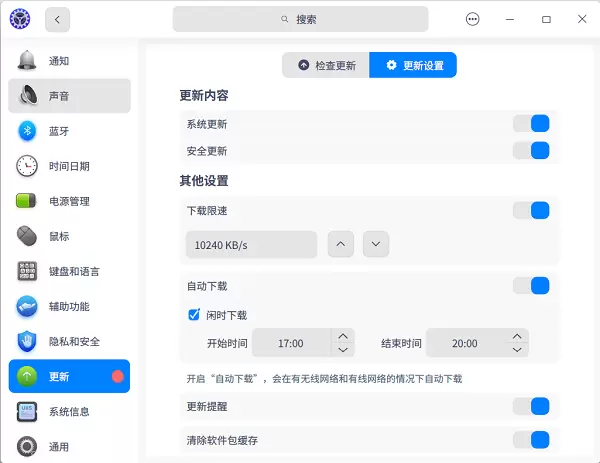Select the 蓝牙 Bluetooth icon in sidebar
The height and width of the screenshot is (463, 600).
(x=27, y=131)
